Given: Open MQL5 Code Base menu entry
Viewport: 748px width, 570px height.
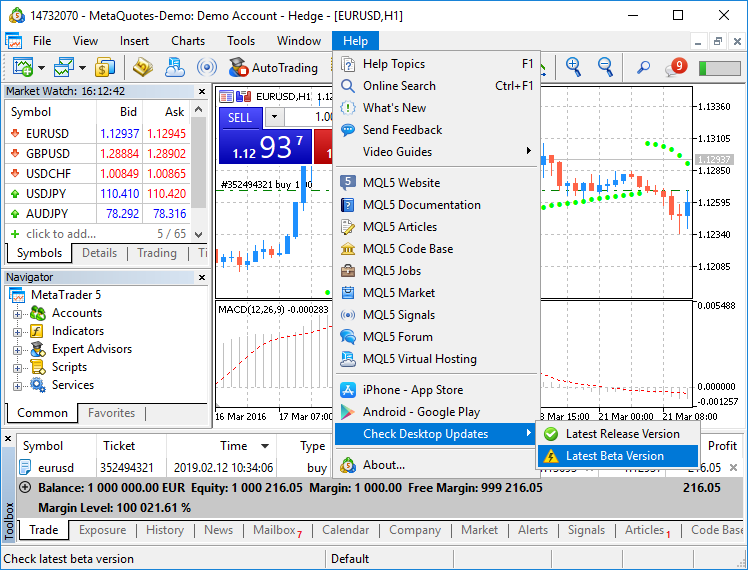Looking at the screenshot, I should click(437, 249).
